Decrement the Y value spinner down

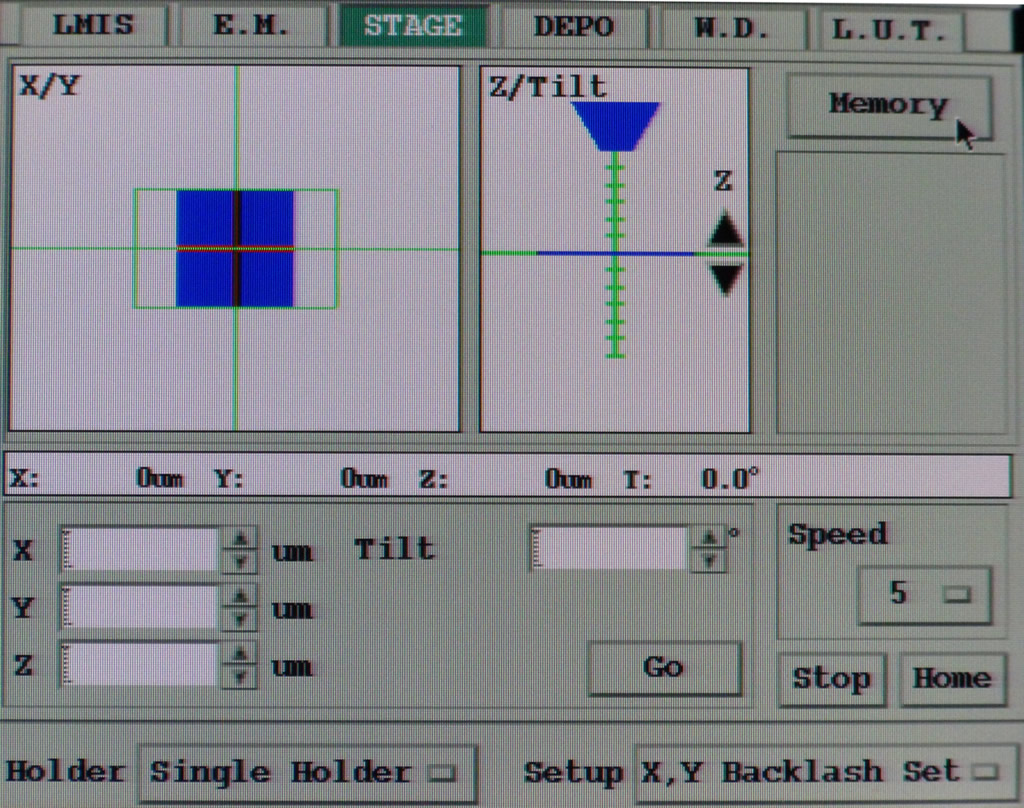pyautogui.click(x=239, y=618)
